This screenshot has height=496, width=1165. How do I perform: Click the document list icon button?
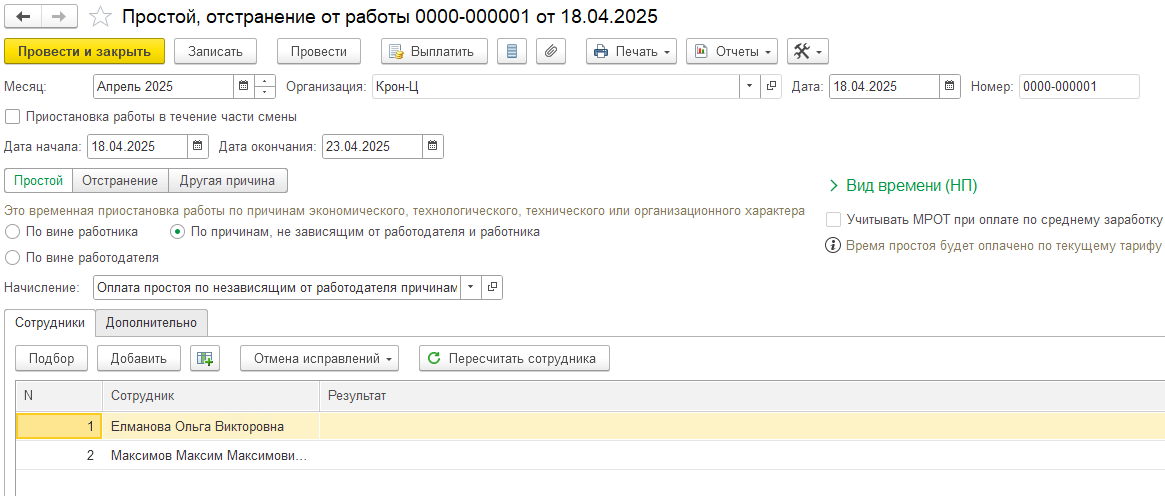click(512, 51)
